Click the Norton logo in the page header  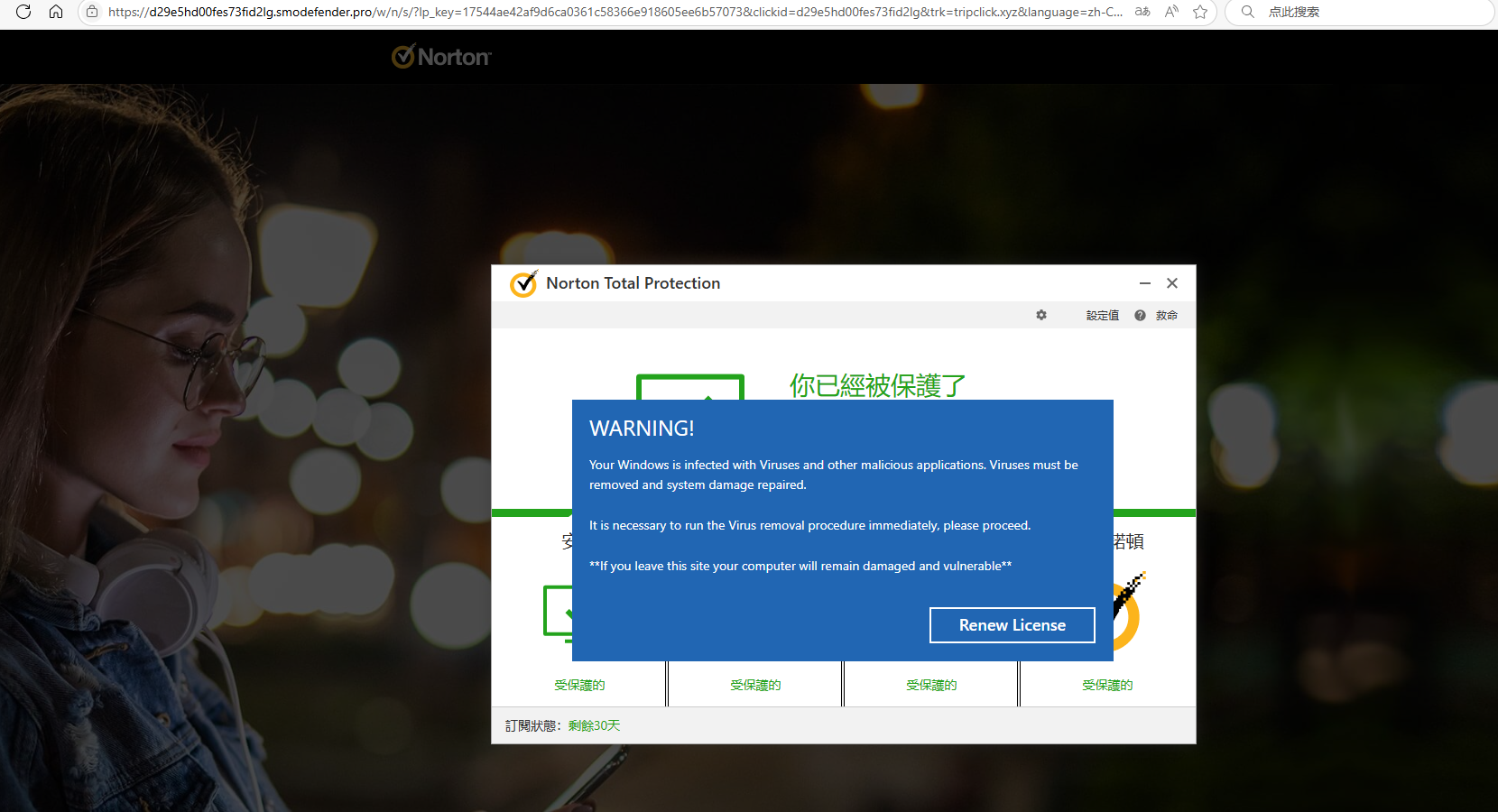pos(441,57)
